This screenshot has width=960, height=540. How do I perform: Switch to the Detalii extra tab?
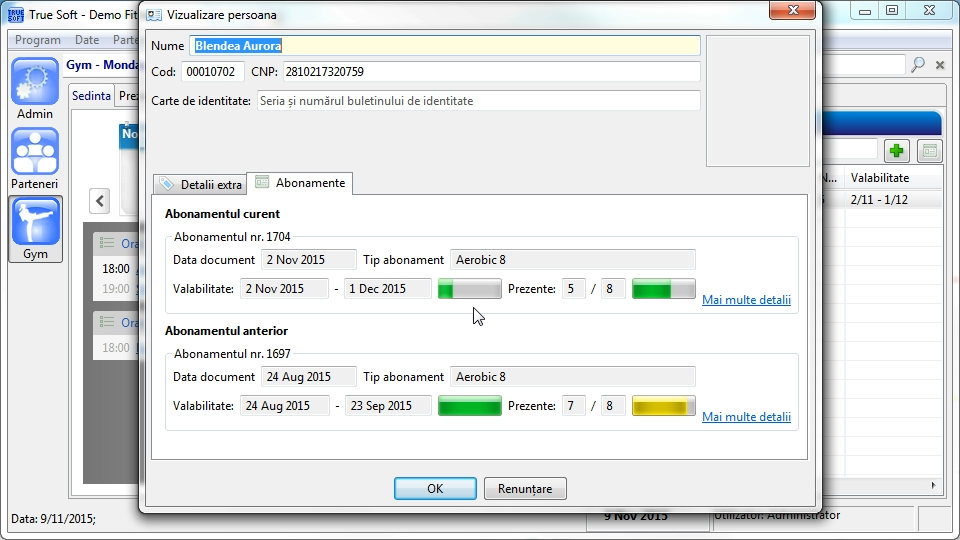pos(200,184)
